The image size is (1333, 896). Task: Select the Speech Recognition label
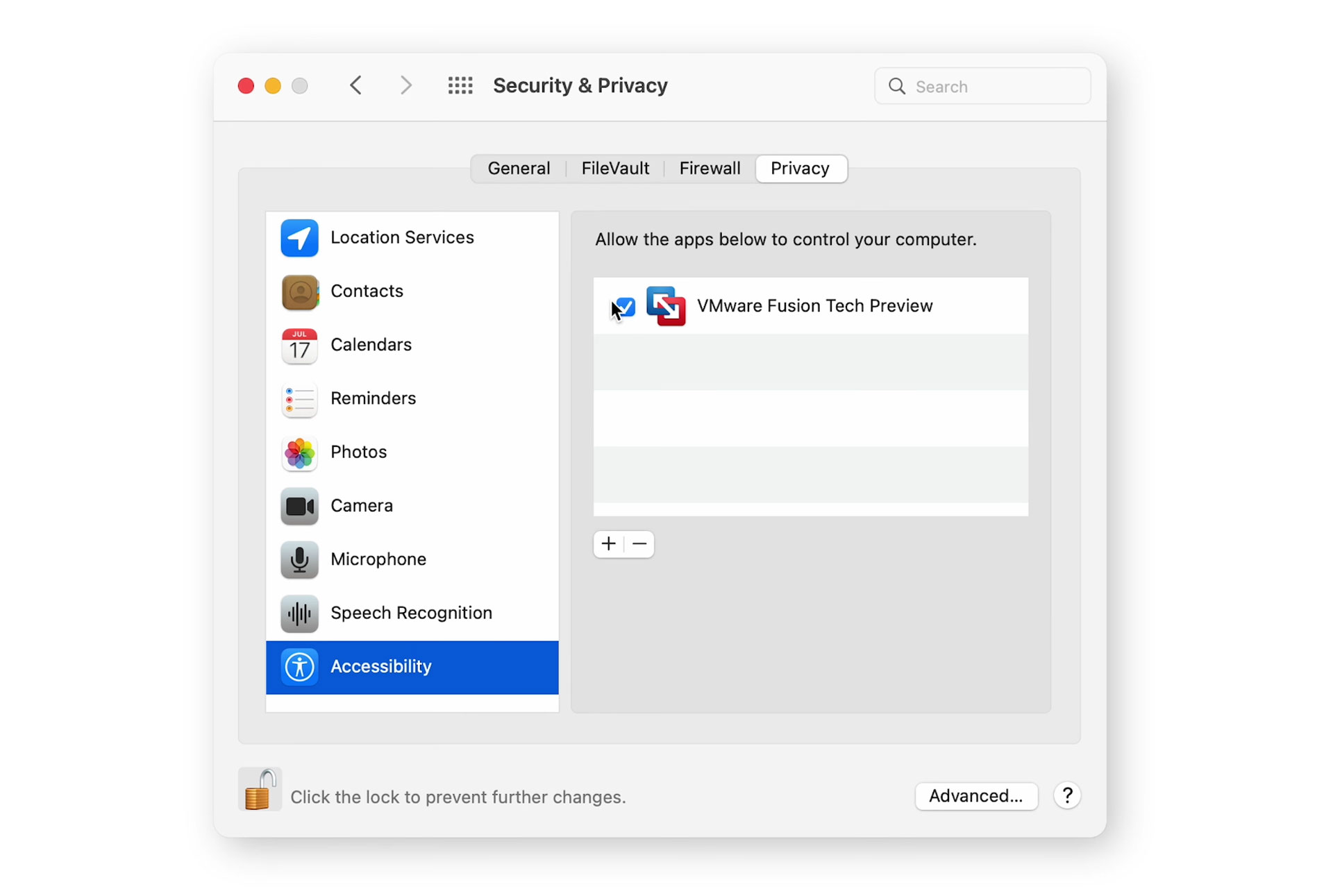(411, 613)
